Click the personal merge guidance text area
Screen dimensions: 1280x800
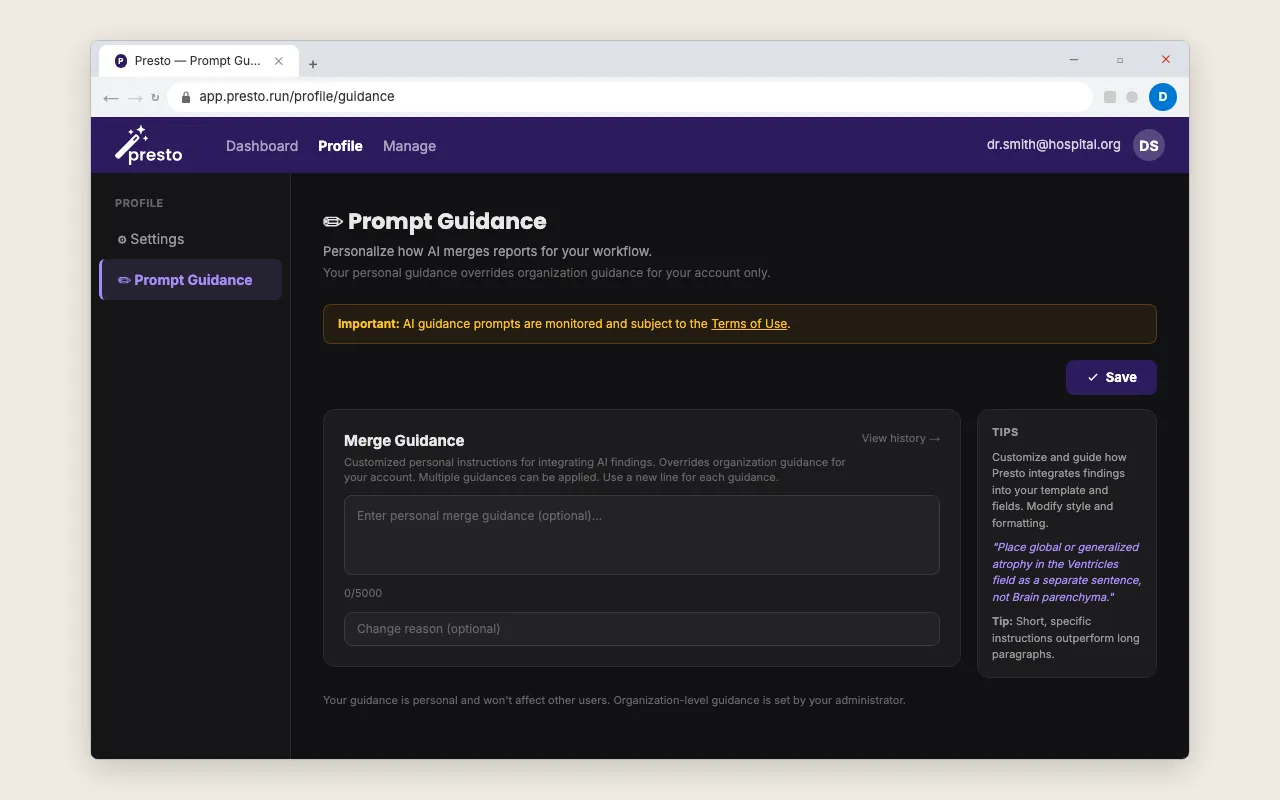pyautogui.click(x=641, y=534)
